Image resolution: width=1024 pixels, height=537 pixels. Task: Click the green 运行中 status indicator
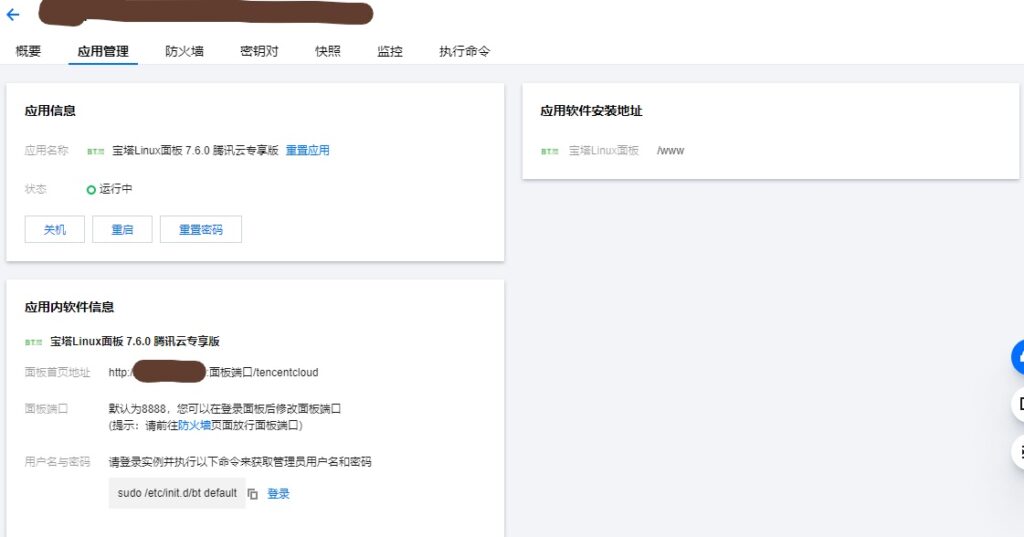pos(91,189)
